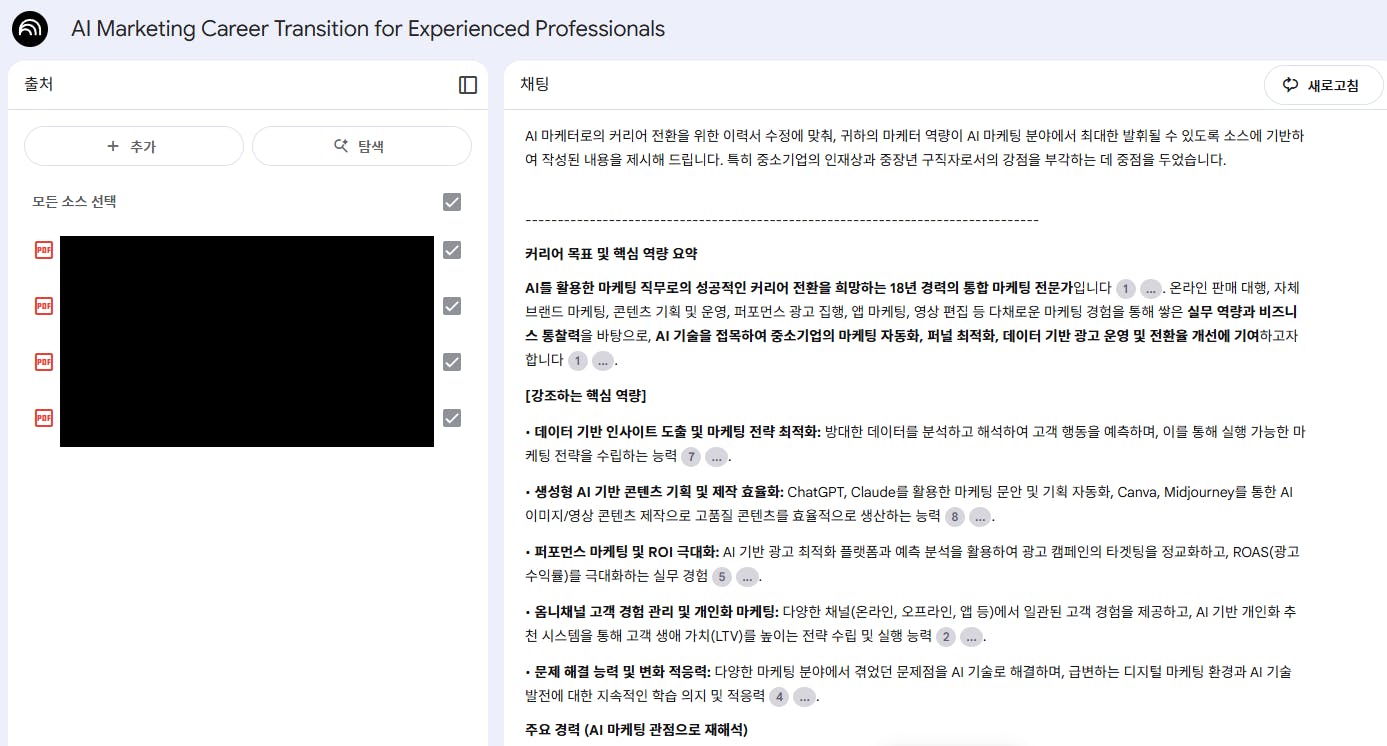Viewport: 1387px width, 746px height.
Task: Expand the ellipsis chip beside citation 8
Action: pyautogui.click(x=980, y=516)
